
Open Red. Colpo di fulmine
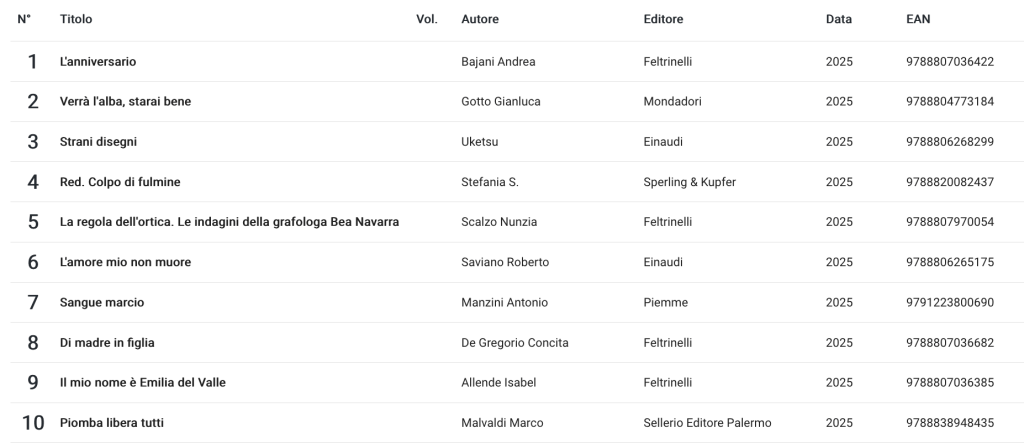coord(120,182)
